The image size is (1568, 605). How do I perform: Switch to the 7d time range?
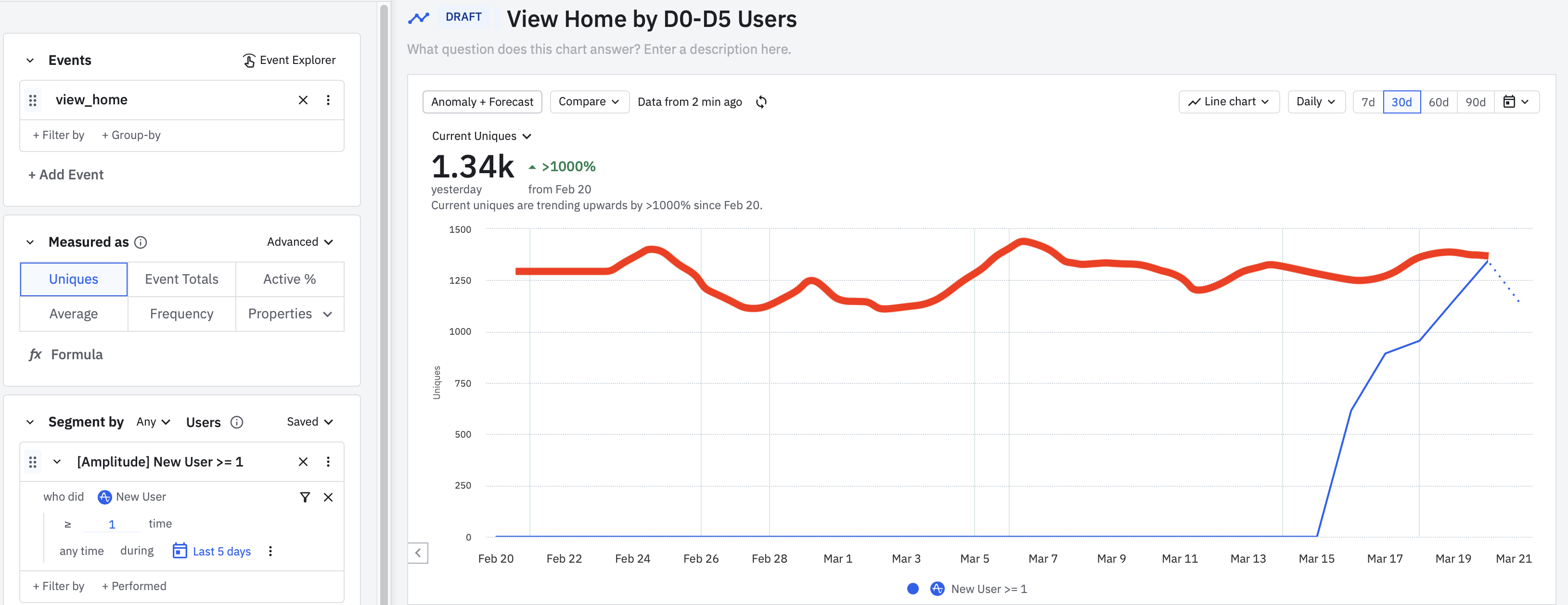[x=1368, y=102]
